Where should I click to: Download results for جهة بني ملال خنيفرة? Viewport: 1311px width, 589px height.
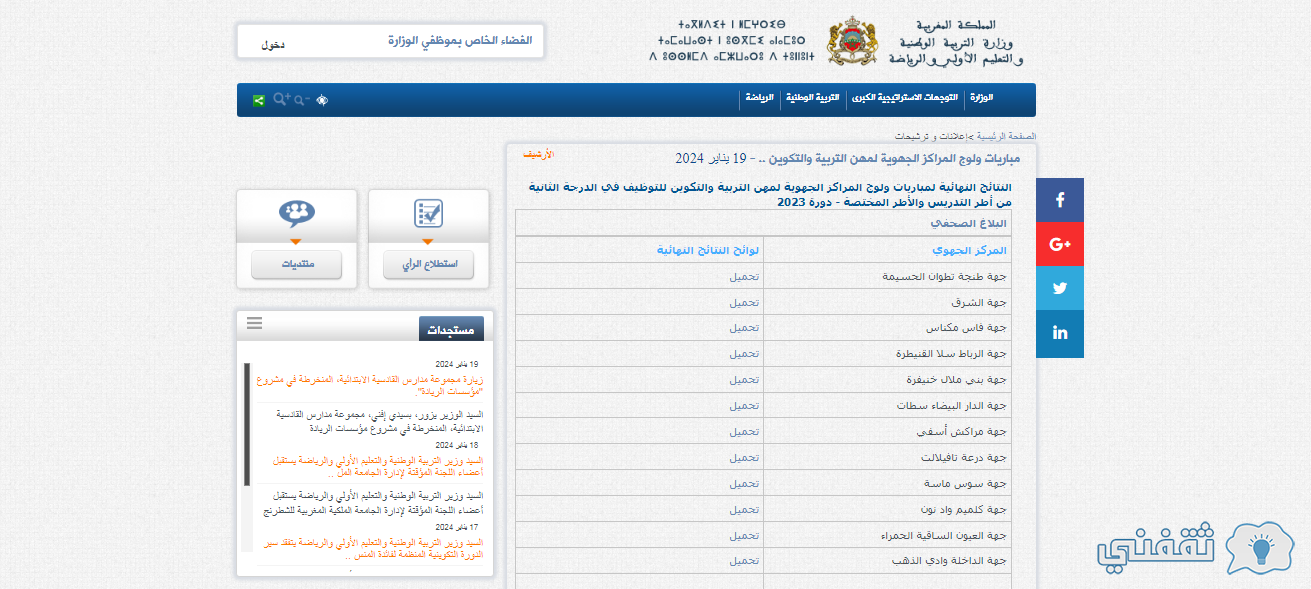(743, 380)
